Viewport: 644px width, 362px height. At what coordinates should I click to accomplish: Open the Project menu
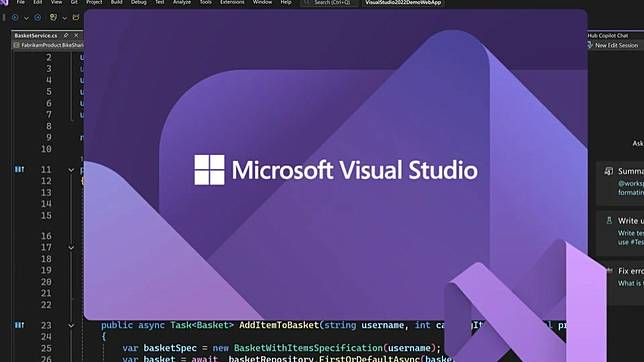(94, 2)
